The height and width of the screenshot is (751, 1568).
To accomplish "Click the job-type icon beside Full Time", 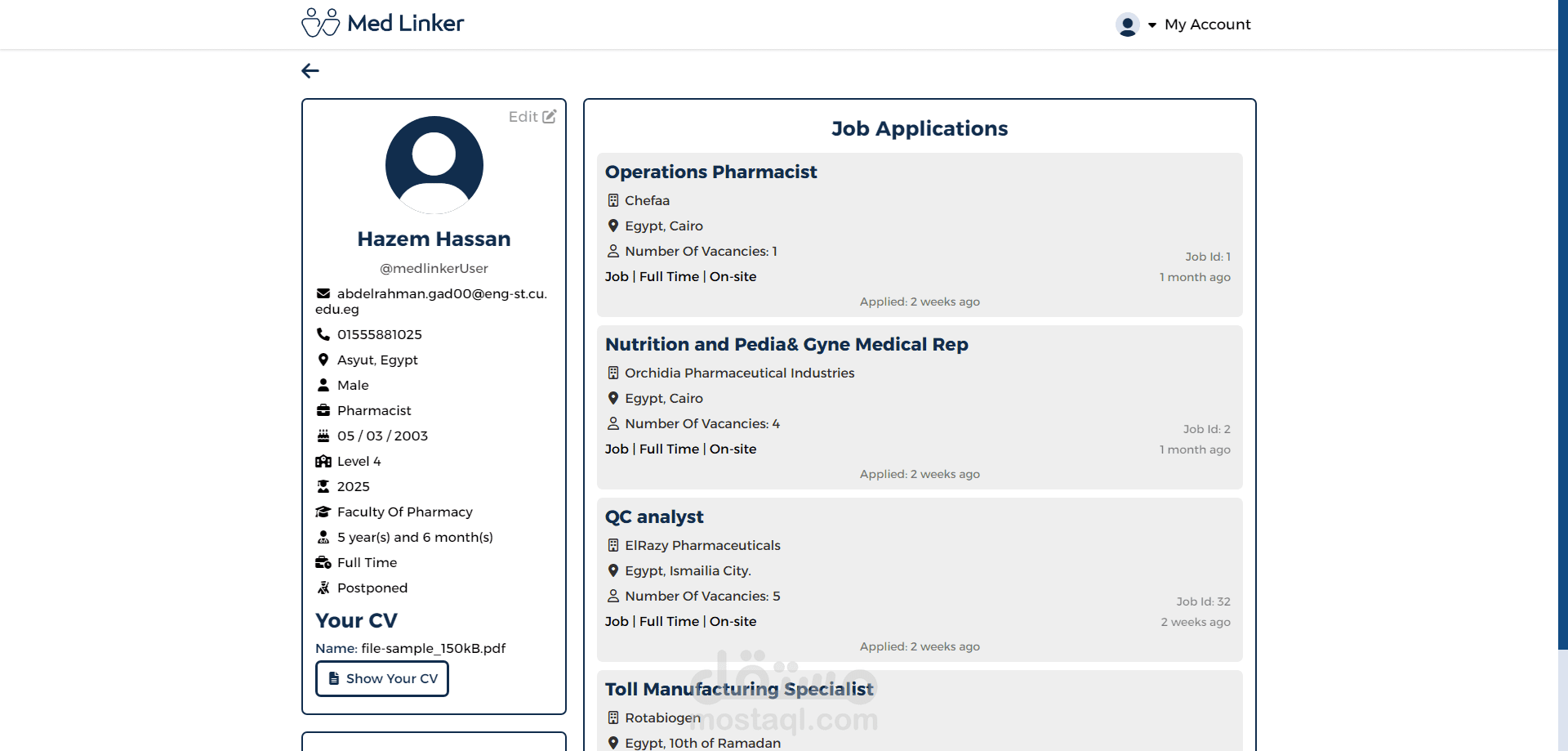I will coord(323,562).
